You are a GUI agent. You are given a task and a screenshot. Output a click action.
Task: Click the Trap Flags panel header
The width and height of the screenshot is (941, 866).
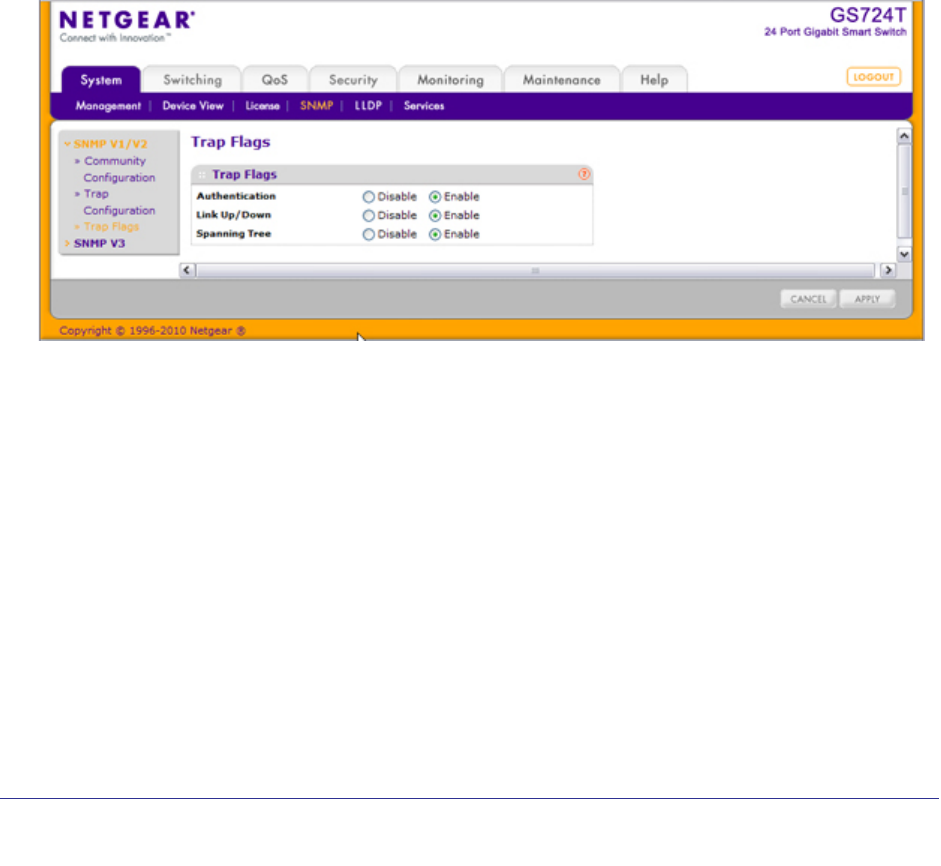(x=391, y=175)
